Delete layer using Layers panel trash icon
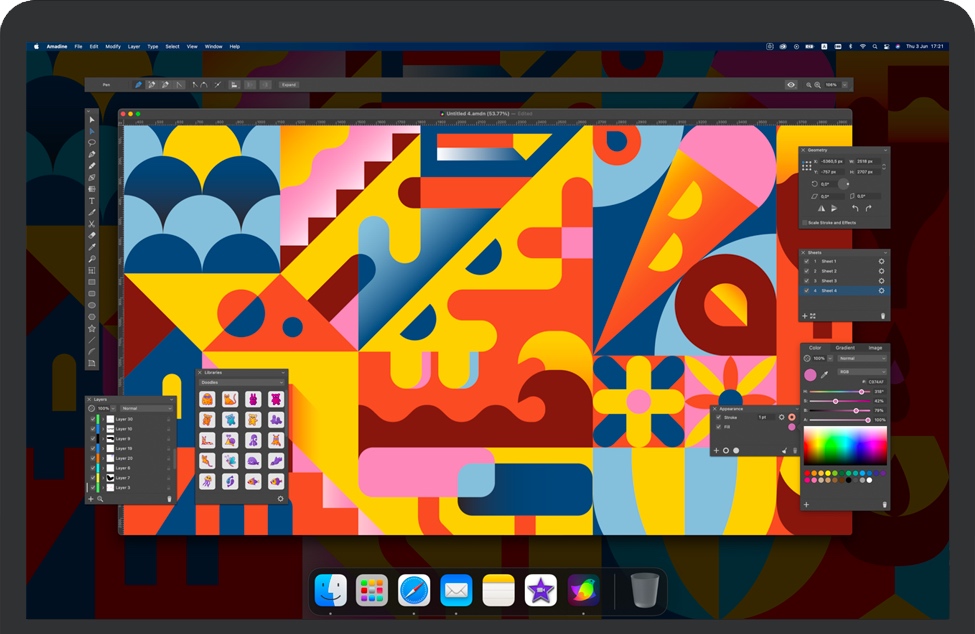The width and height of the screenshot is (975, 634). click(x=169, y=498)
